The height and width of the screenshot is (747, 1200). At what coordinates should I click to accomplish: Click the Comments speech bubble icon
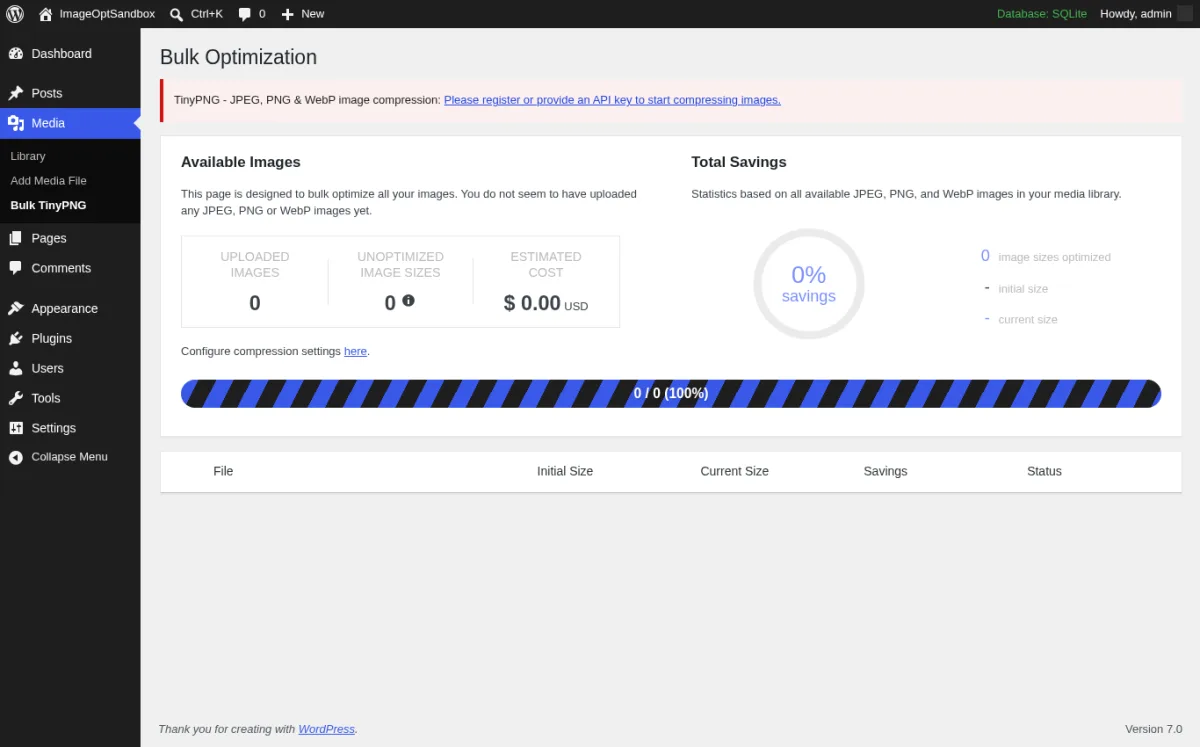coord(16,268)
